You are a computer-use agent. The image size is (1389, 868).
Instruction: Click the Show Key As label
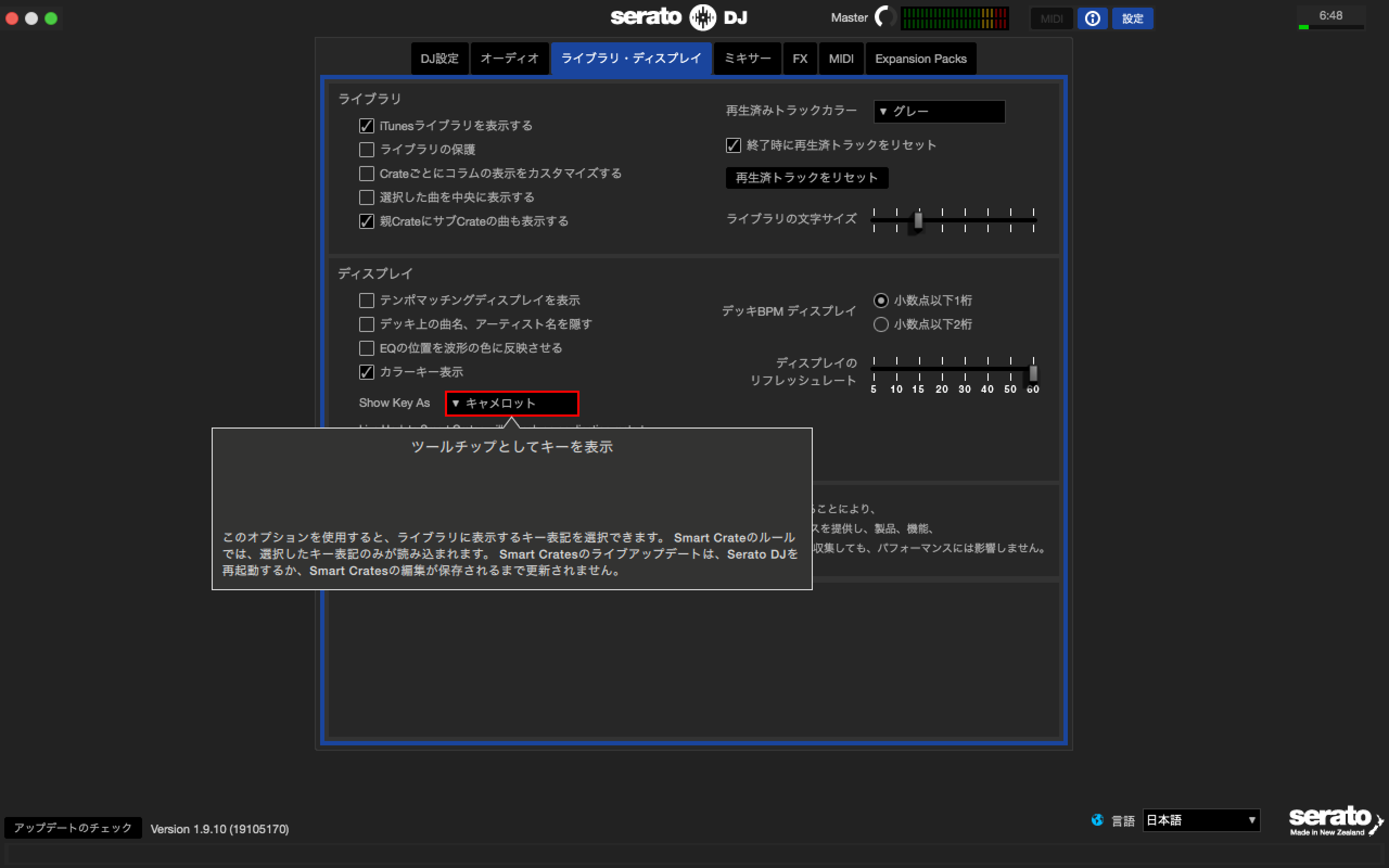[394, 403]
